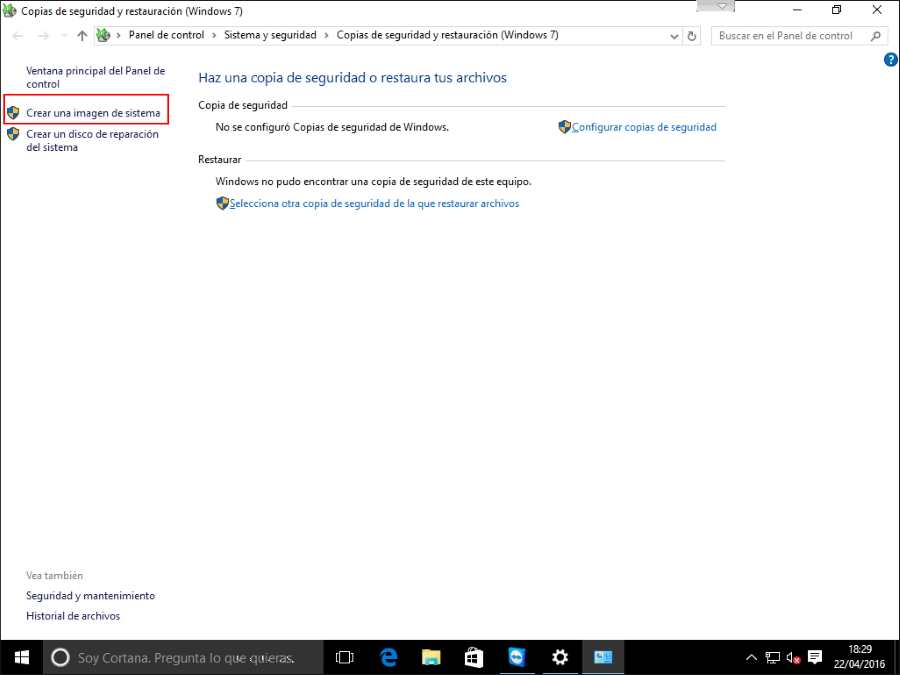Screen dimensions: 900x675
Task: Open TeamViewer from taskbar
Action: click(517, 657)
